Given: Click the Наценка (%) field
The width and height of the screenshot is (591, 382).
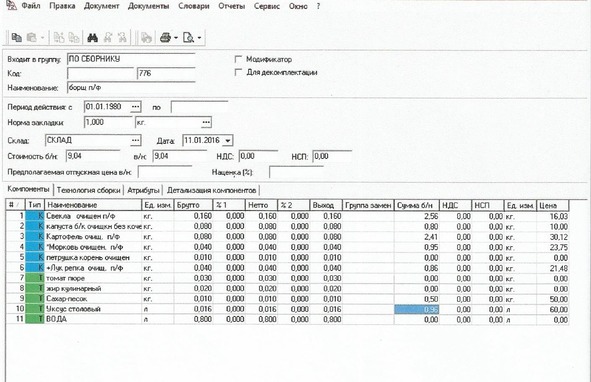Looking at the screenshot, I should coord(296,172).
